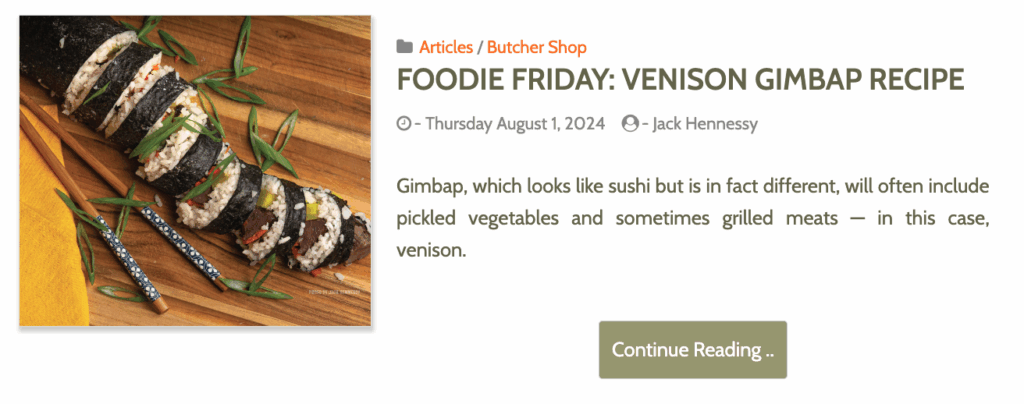This screenshot has height=404, width=1024.
Task: Click the clock icon beside the date
Action: [x=404, y=124]
